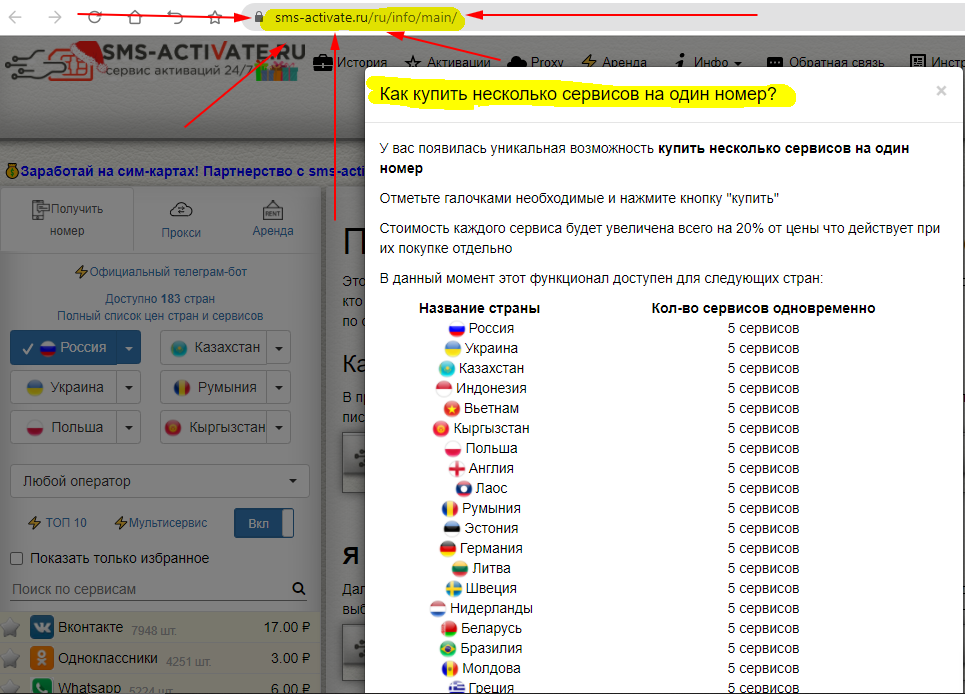Expand the dropdown arrow next to Казахстан

click(x=279, y=348)
